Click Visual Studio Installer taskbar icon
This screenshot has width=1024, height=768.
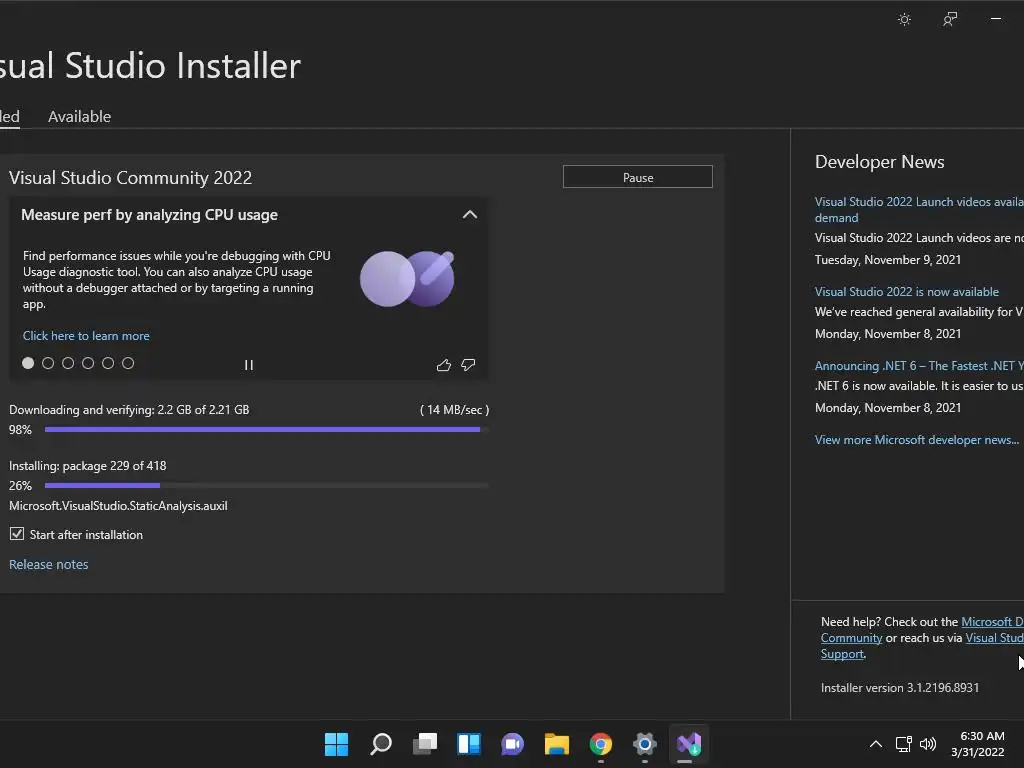click(x=689, y=744)
